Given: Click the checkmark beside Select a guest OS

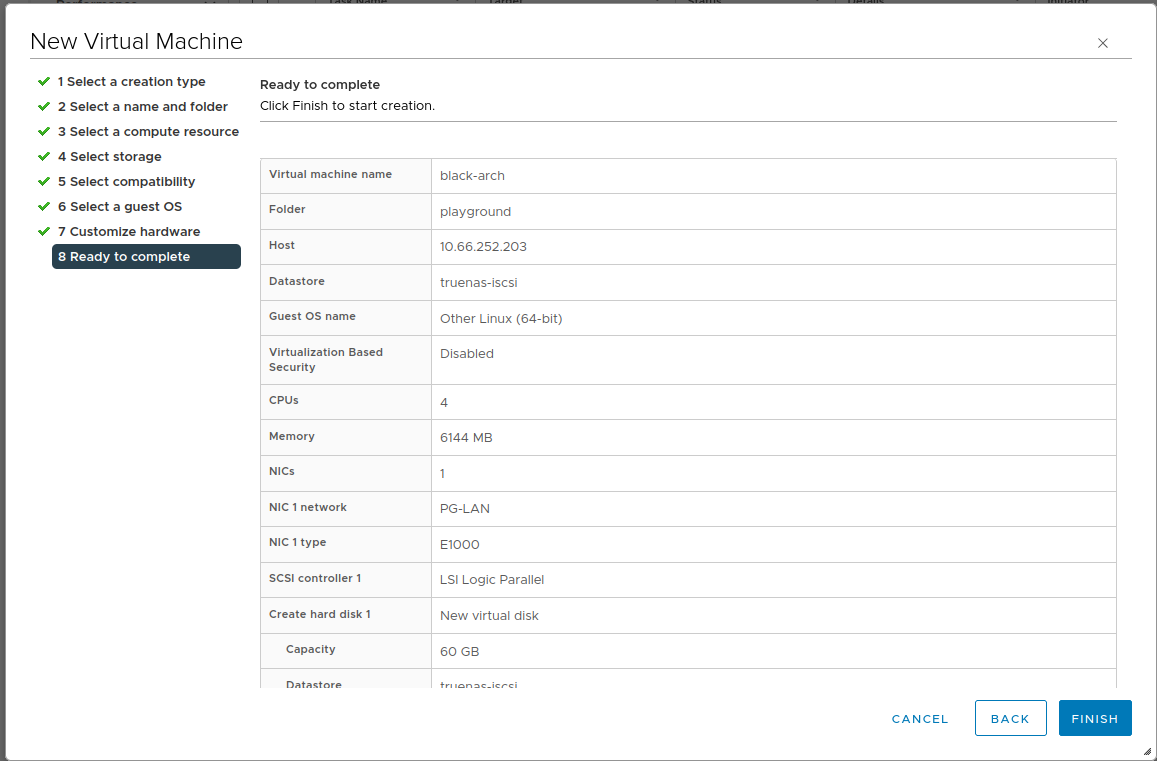Looking at the screenshot, I should pyautogui.click(x=44, y=206).
